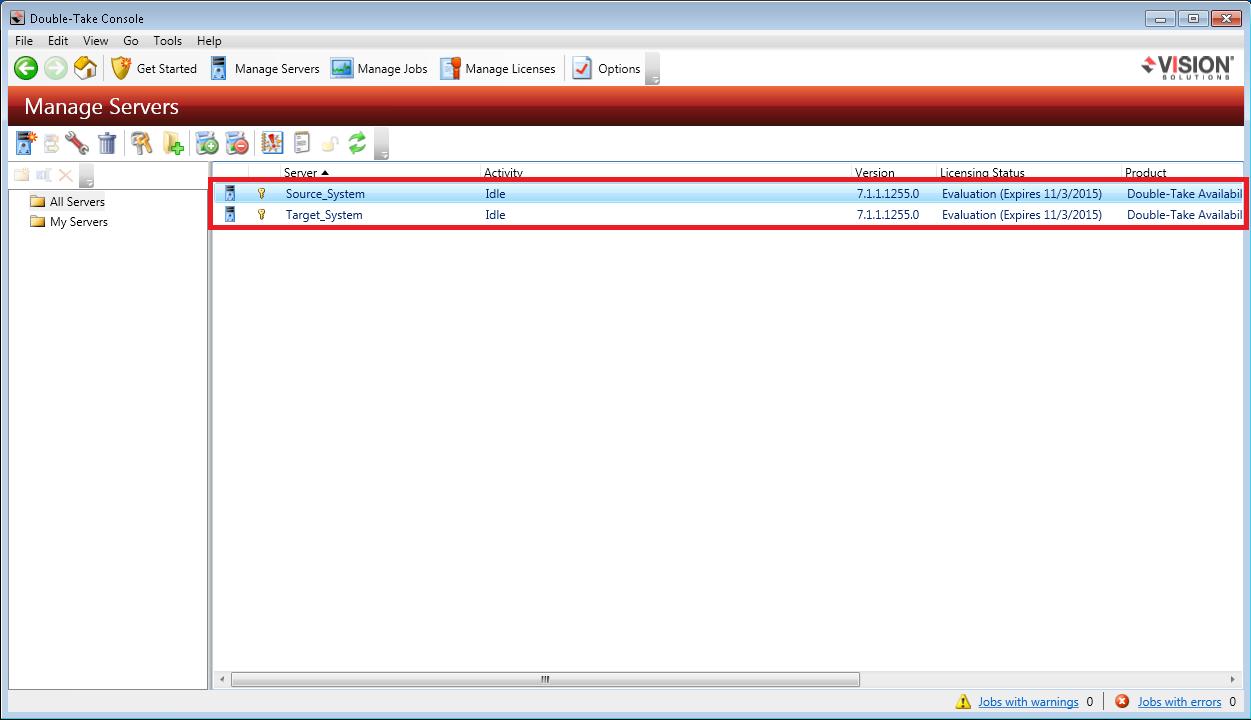
Task: Click the green-plus Install icon
Action: click(207, 144)
